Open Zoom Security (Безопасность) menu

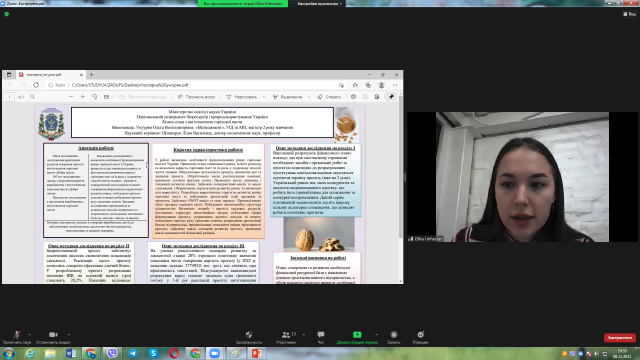coord(249,337)
